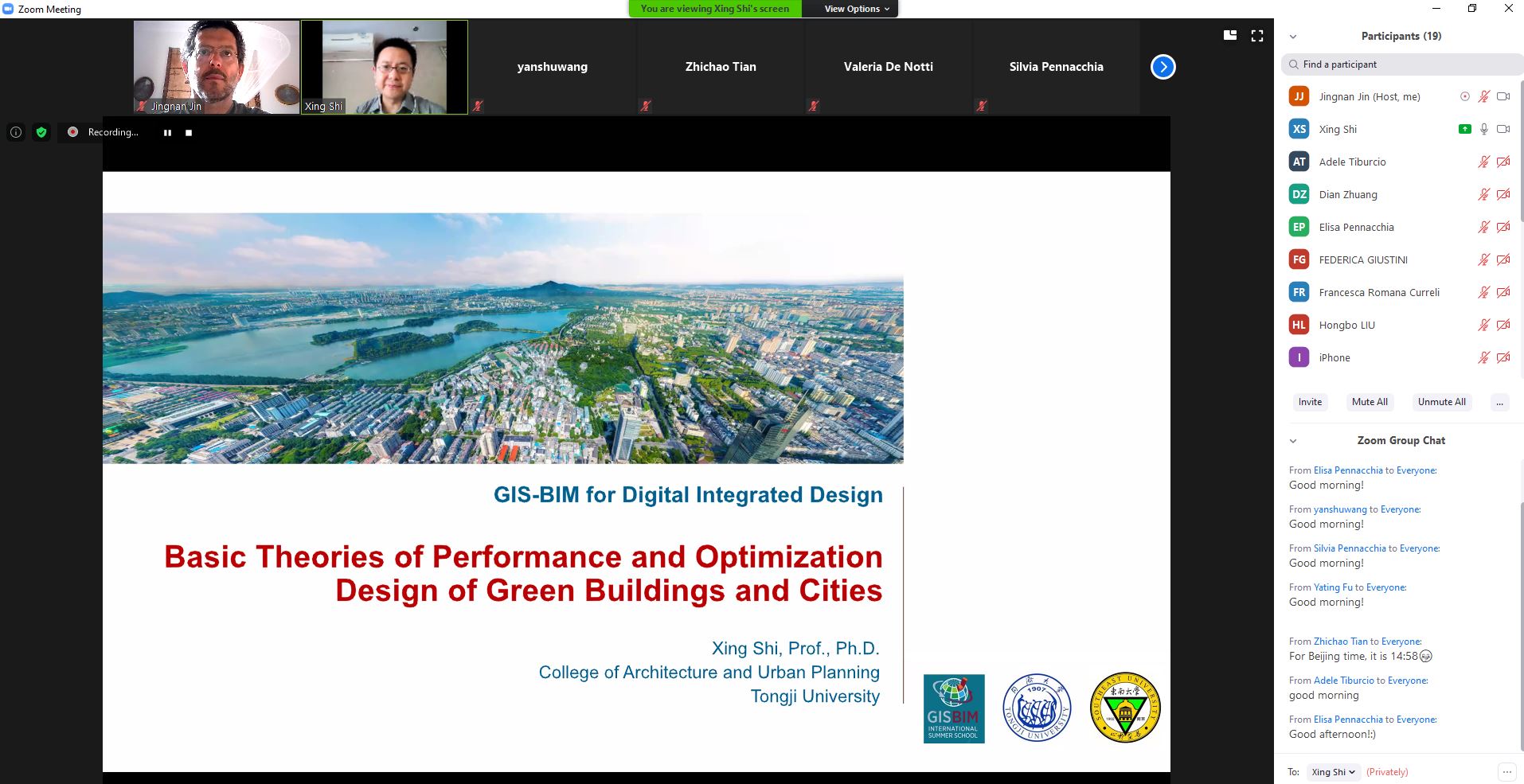Pause the recording

tap(167, 133)
